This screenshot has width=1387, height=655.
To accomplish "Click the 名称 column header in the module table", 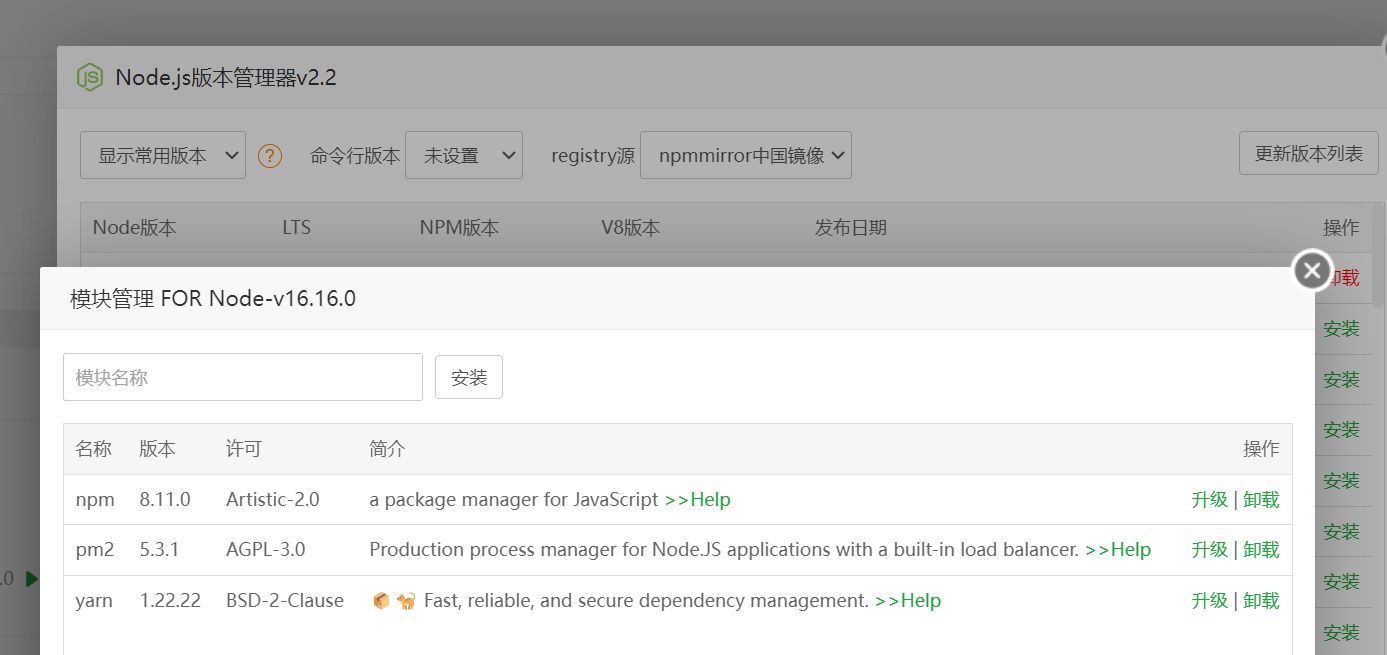I will click(94, 449).
